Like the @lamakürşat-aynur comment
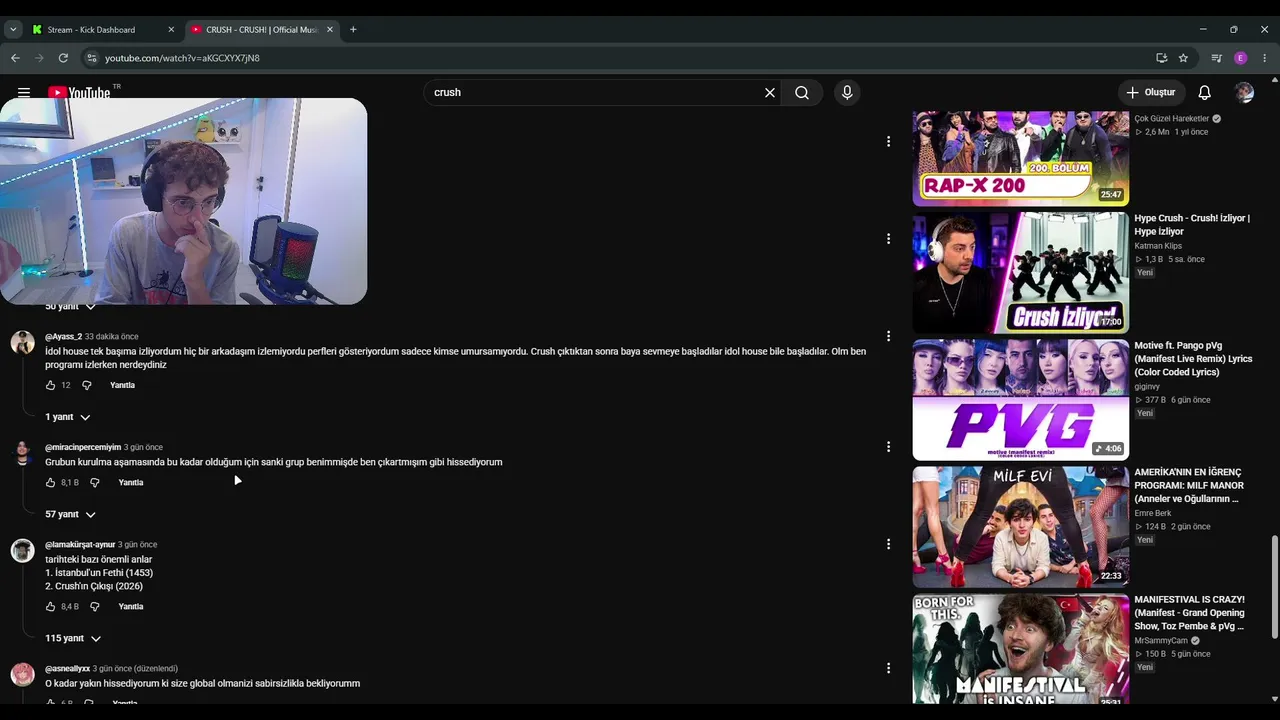Image resolution: width=1280 pixels, height=720 pixels. point(50,606)
